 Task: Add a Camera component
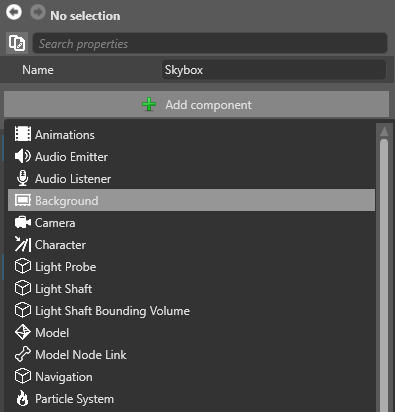(x=191, y=223)
